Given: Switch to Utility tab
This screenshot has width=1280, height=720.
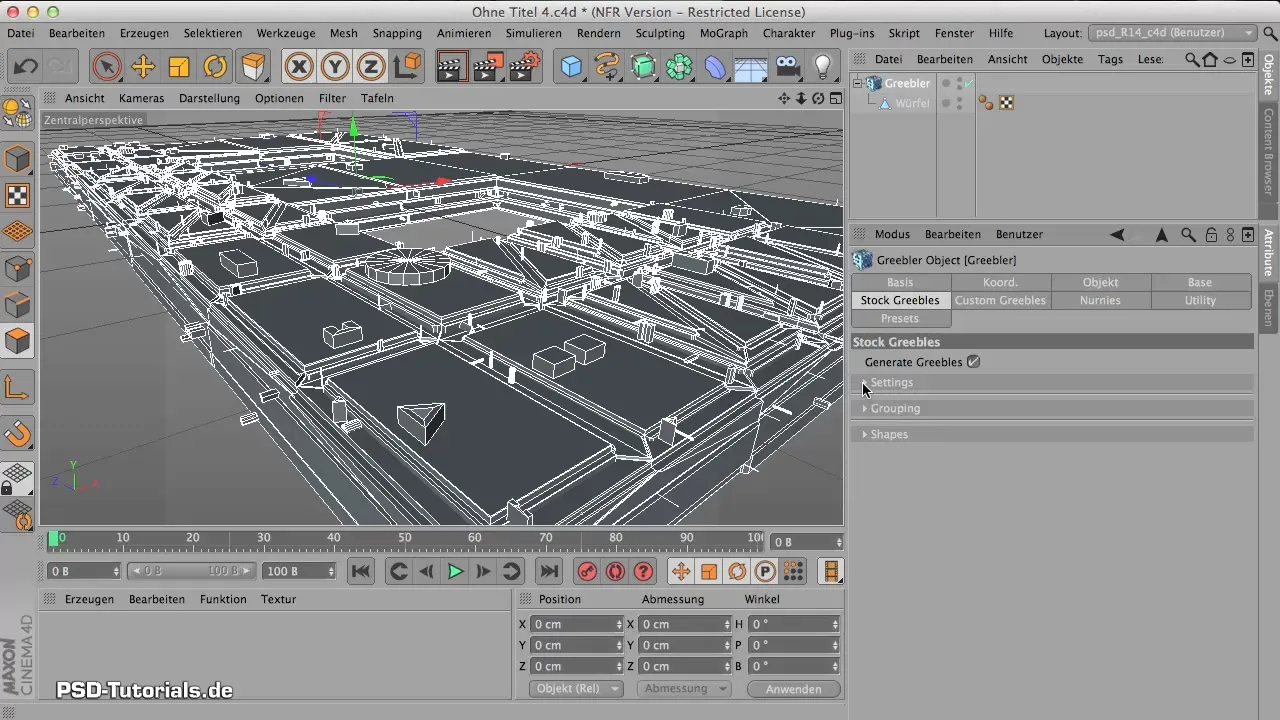Looking at the screenshot, I should tap(1201, 300).
